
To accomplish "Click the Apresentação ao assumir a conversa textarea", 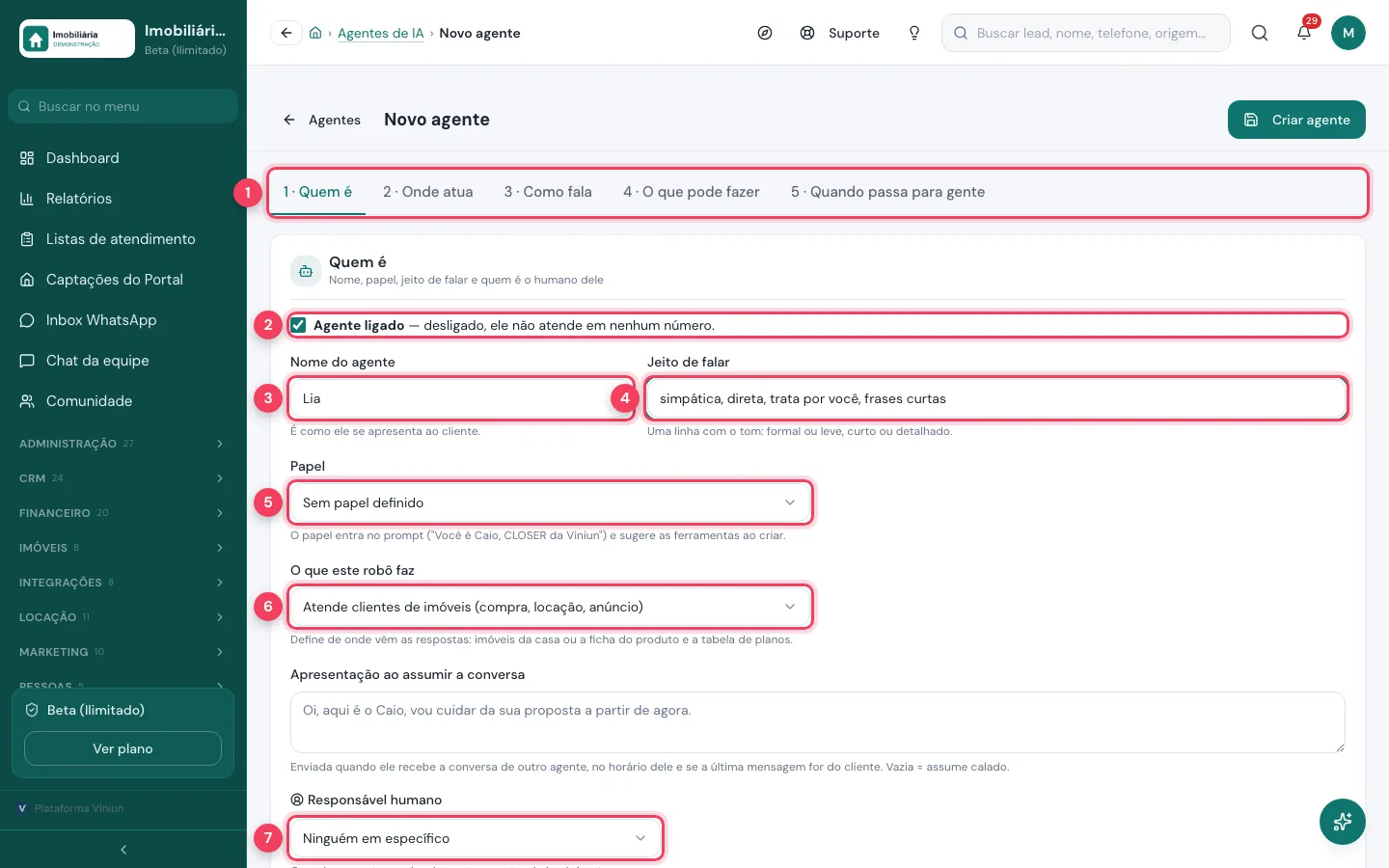I will click(818, 722).
